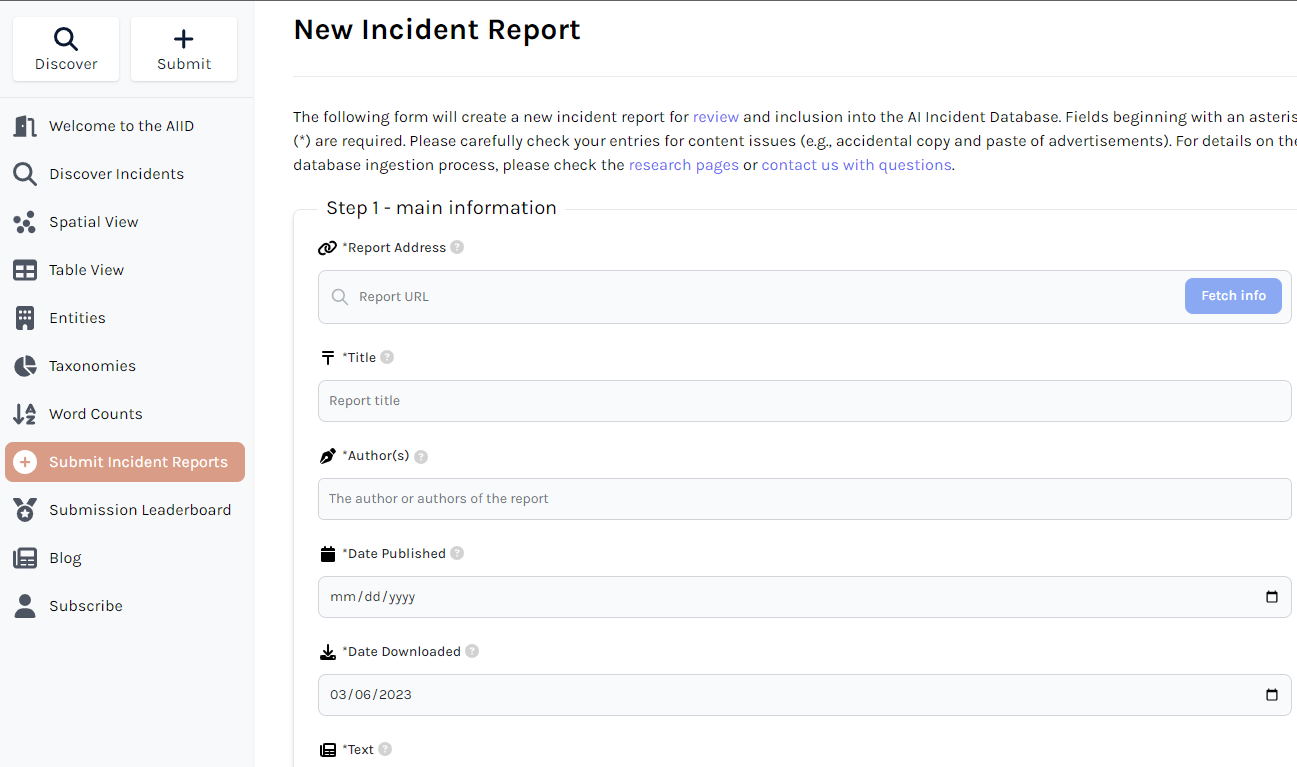Image resolution: width=1297 pixels, height=767 pixels.
Task: Click the authors of the report field
Action: pos(805,499)
